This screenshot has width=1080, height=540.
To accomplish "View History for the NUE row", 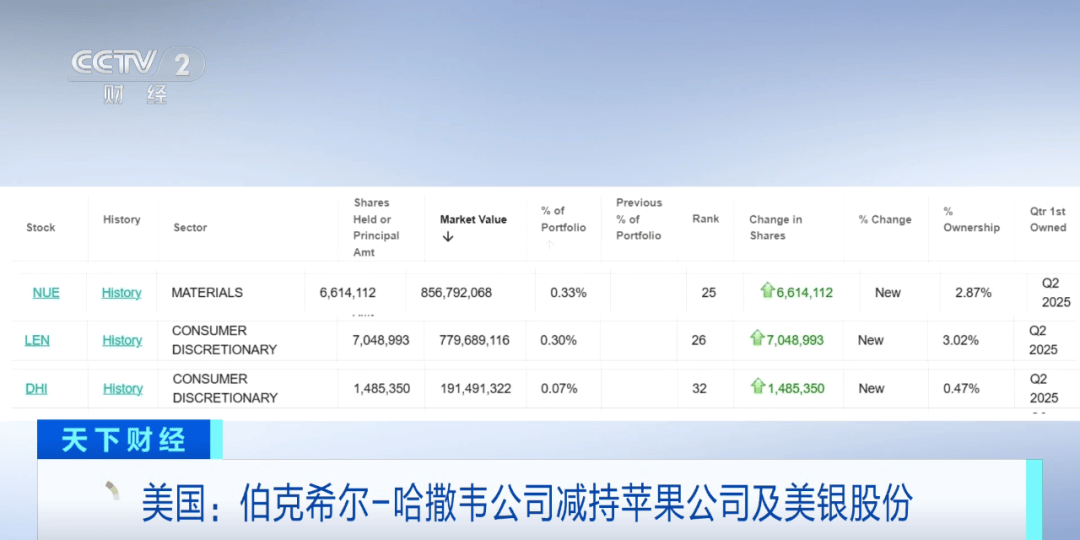I will point(122,293).
